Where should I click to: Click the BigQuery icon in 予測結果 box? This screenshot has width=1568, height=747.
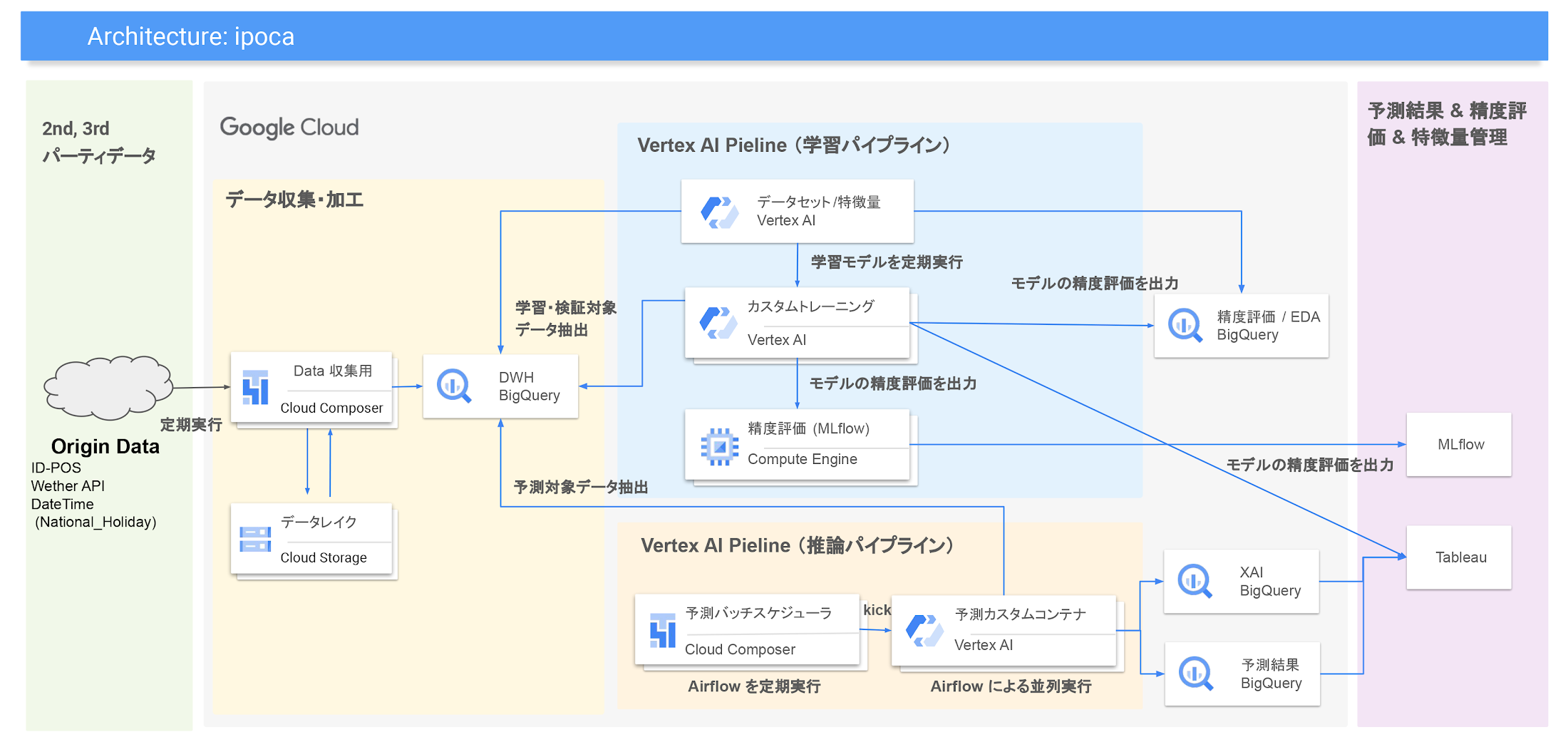(x=1196, y=674)
